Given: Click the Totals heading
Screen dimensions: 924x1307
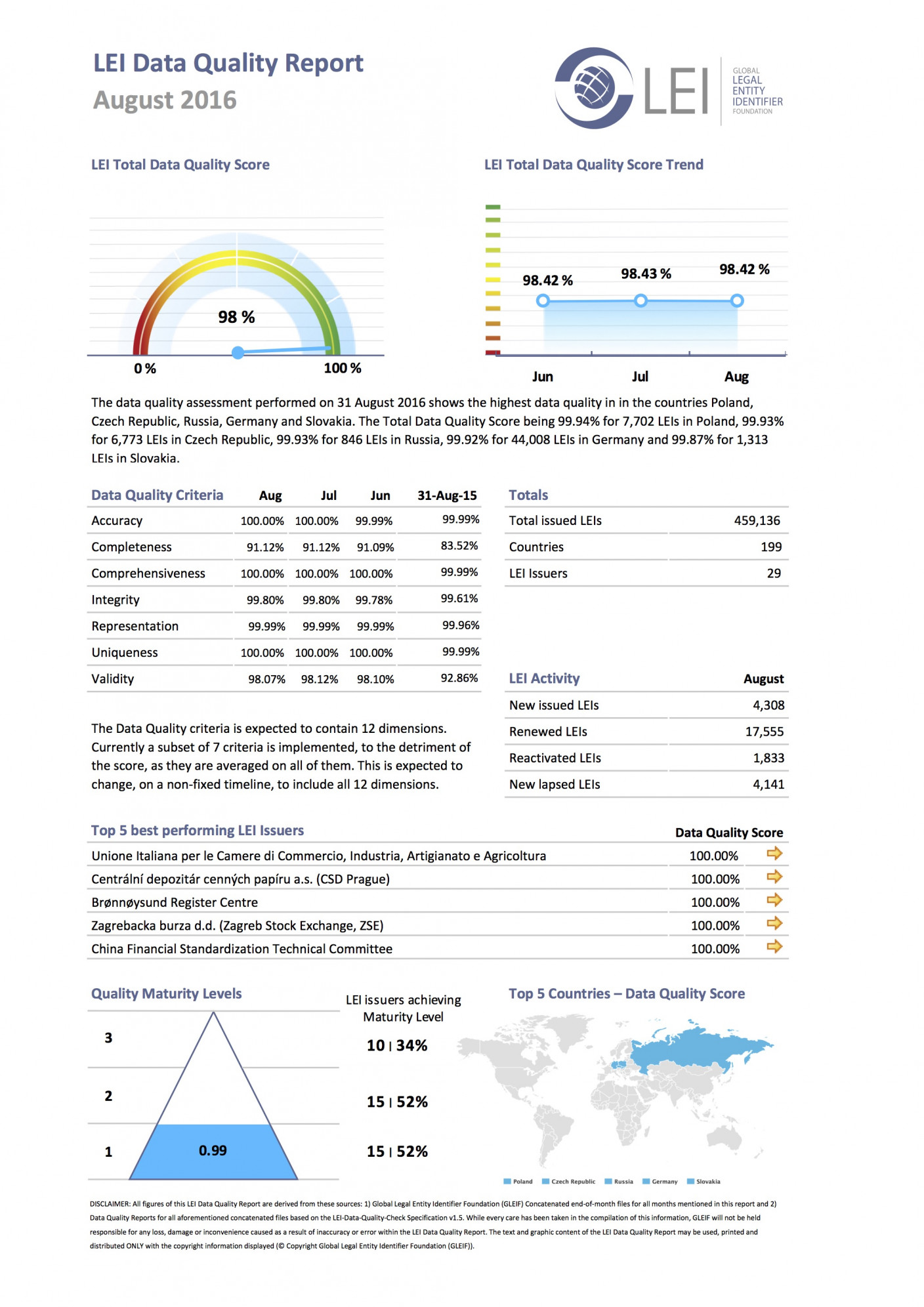Looking at the screenshot, I should (x=528, y=495).
